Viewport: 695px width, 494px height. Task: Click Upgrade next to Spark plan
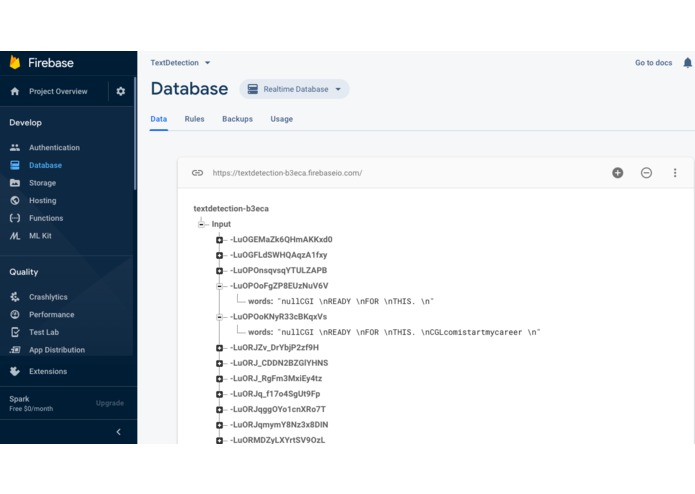coord(110,403)
